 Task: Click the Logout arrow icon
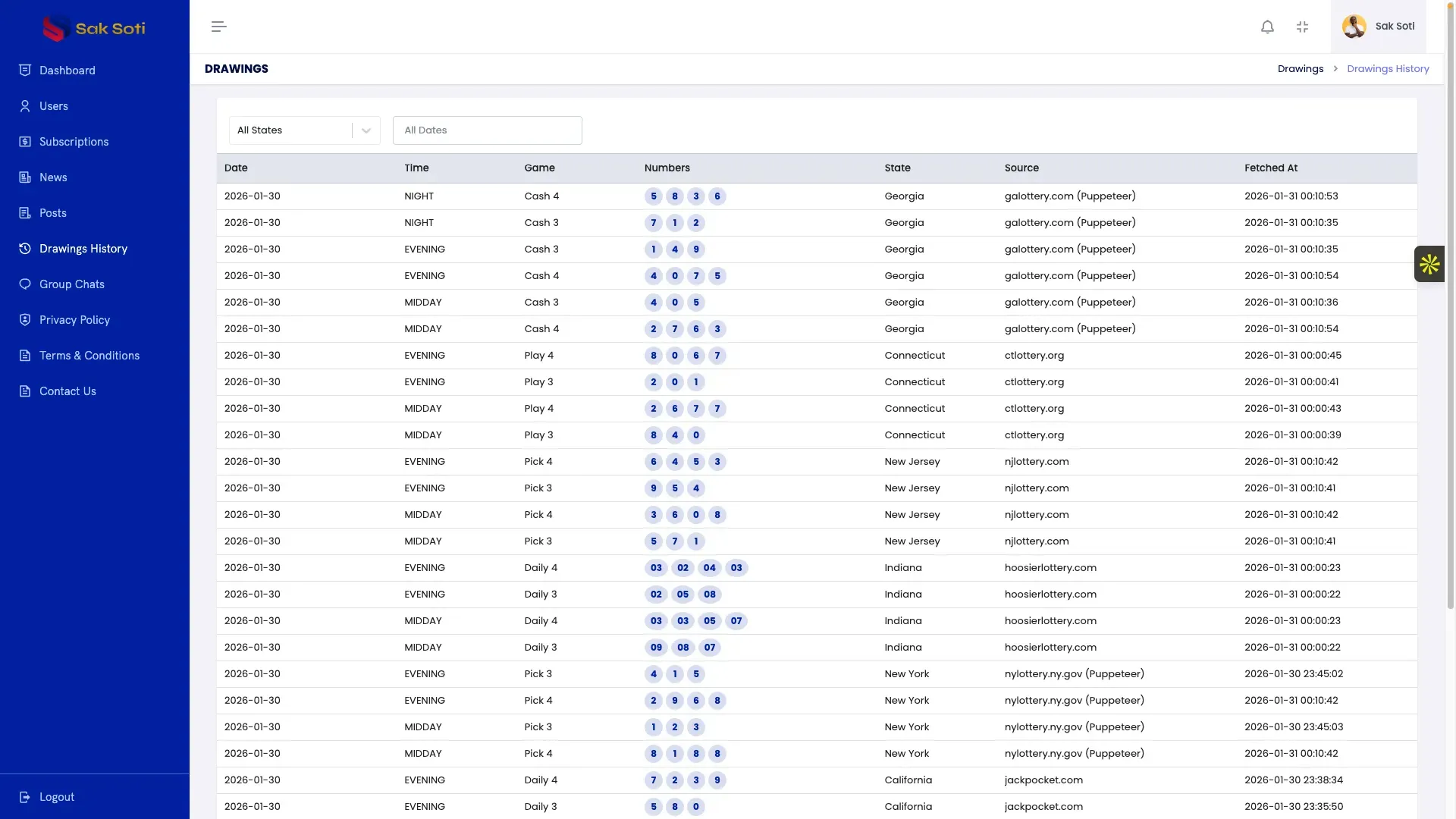(x=25, y=797)
